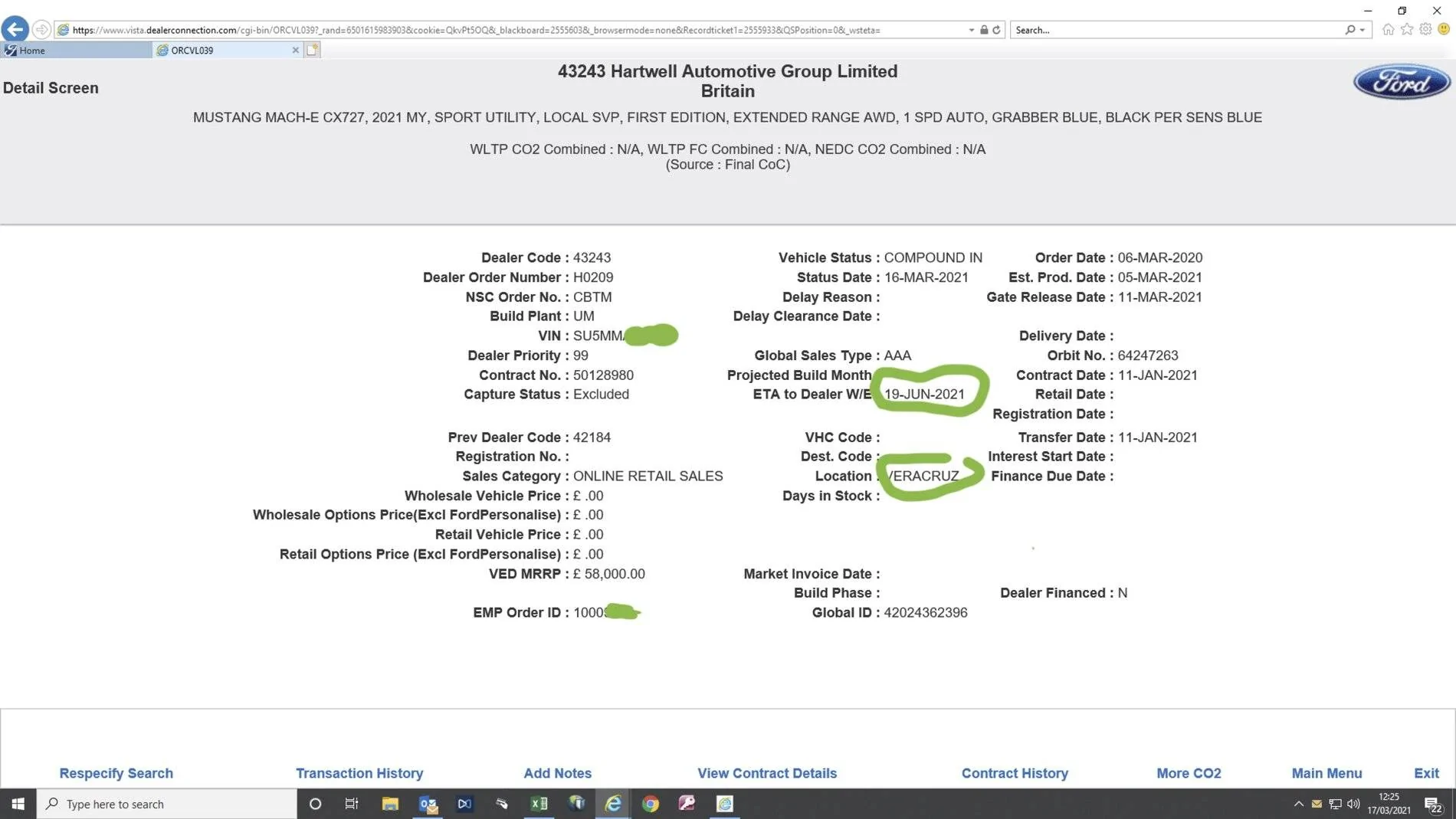Open Google Chrome from taskbar
The height and width of the screenshot is (819, 1456).
[x=651, y=804]
